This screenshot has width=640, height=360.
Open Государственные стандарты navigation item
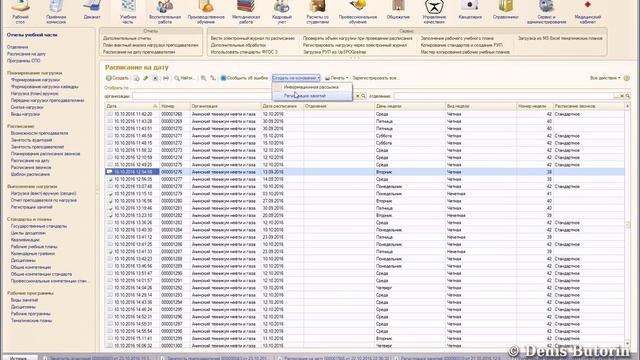[39, 226]
